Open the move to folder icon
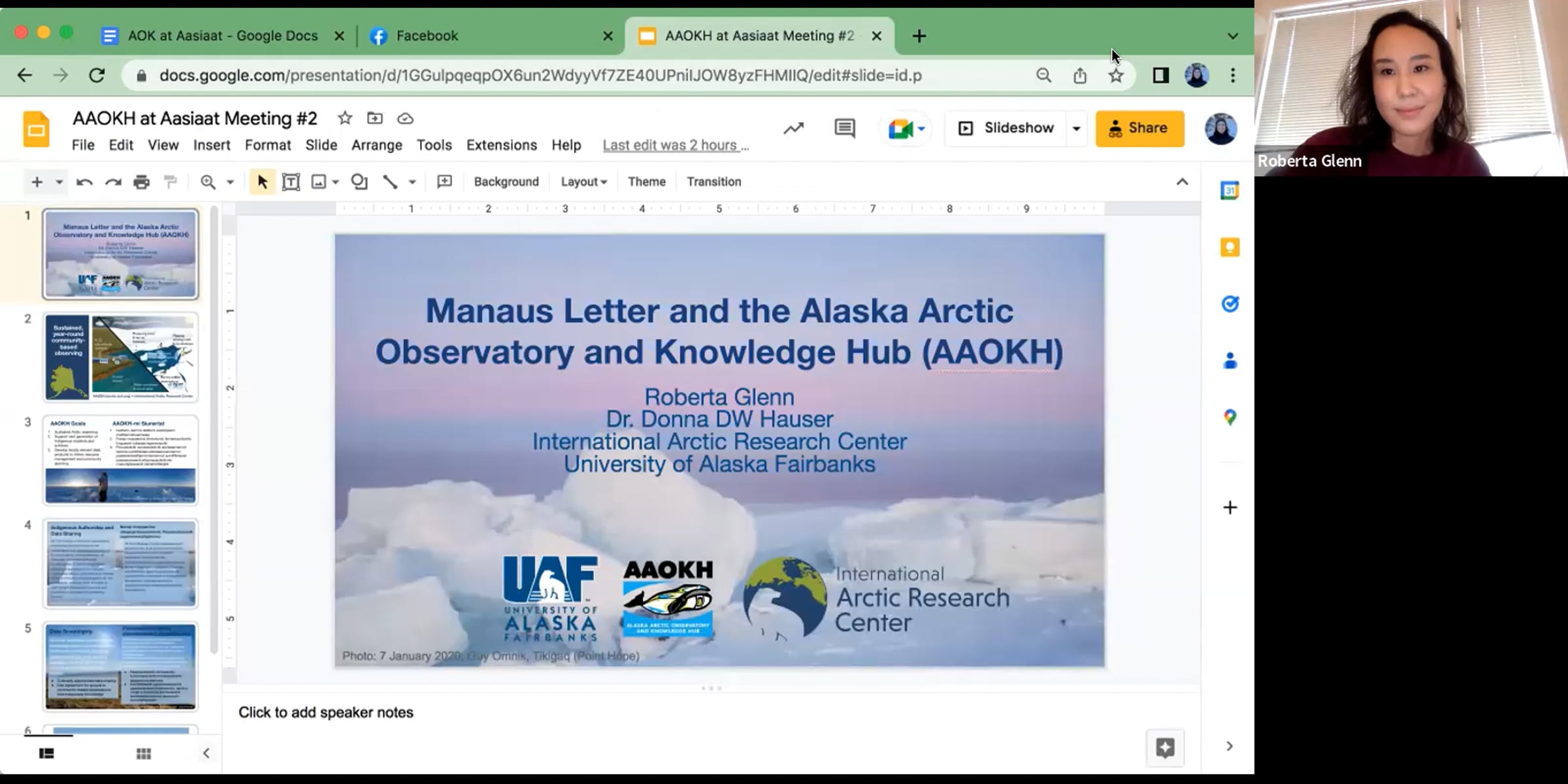This screenshot has width=1568, height=784. point(375,118)
